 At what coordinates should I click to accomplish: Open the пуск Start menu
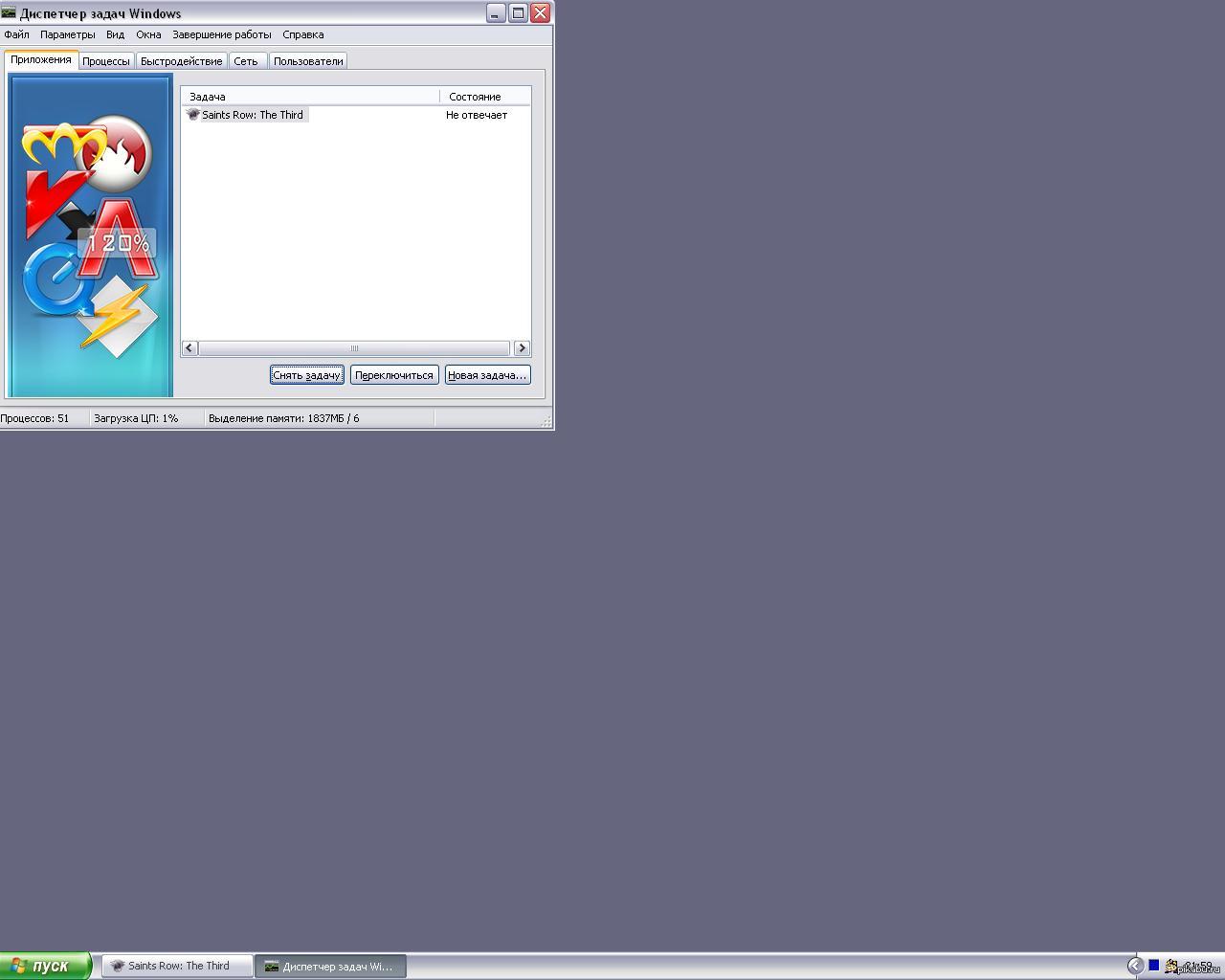click(45, 966)
